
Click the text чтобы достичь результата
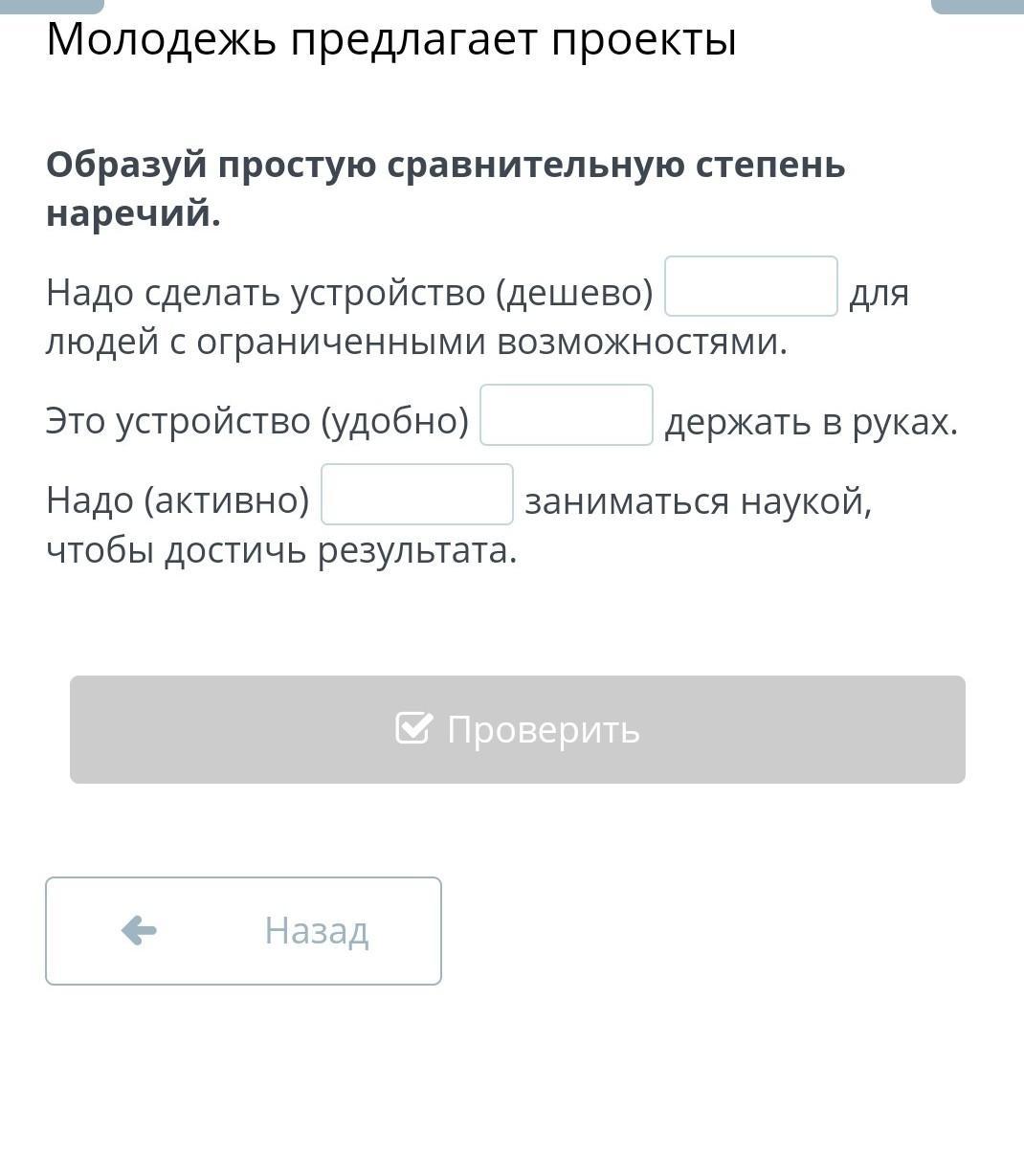tap(281, 551)
